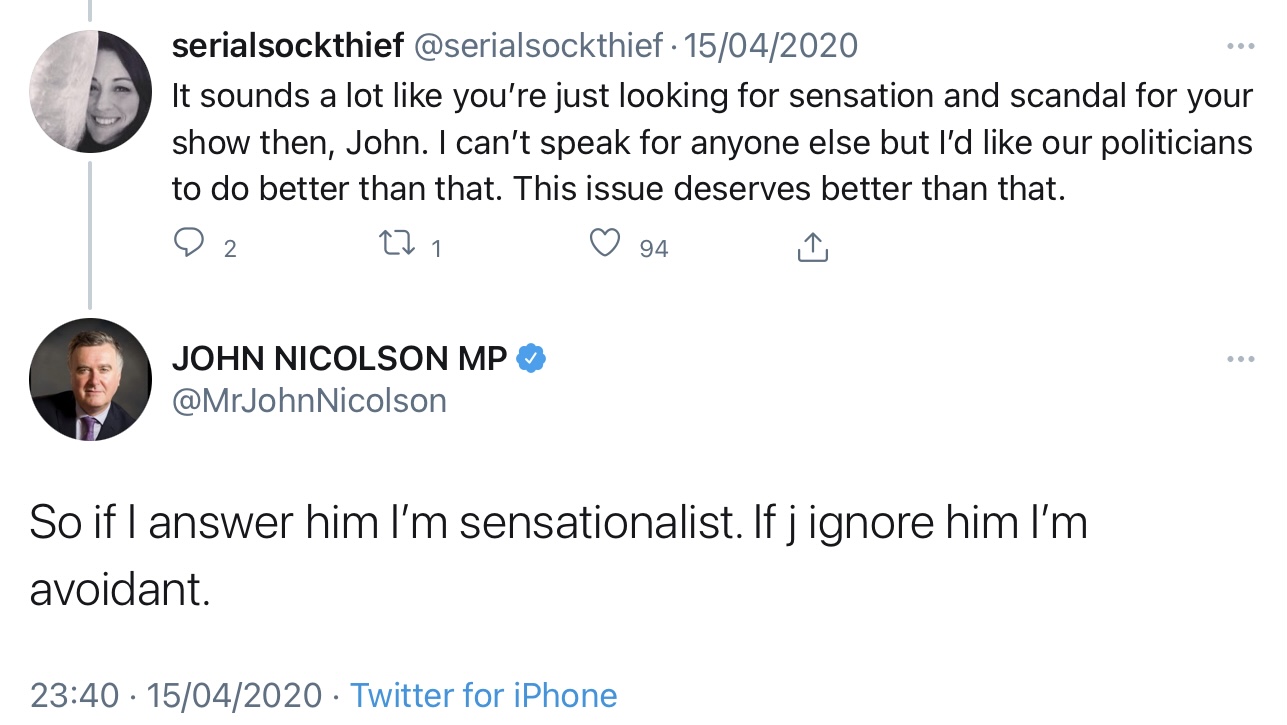Click John Nicolson's blue verified badge
Viewport: 1287px width, 725px height.
click(x=531, y=358)
